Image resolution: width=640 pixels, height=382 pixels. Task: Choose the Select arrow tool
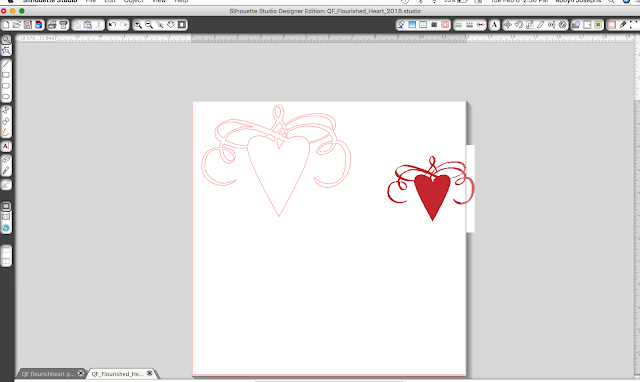(x=6, y=40)
